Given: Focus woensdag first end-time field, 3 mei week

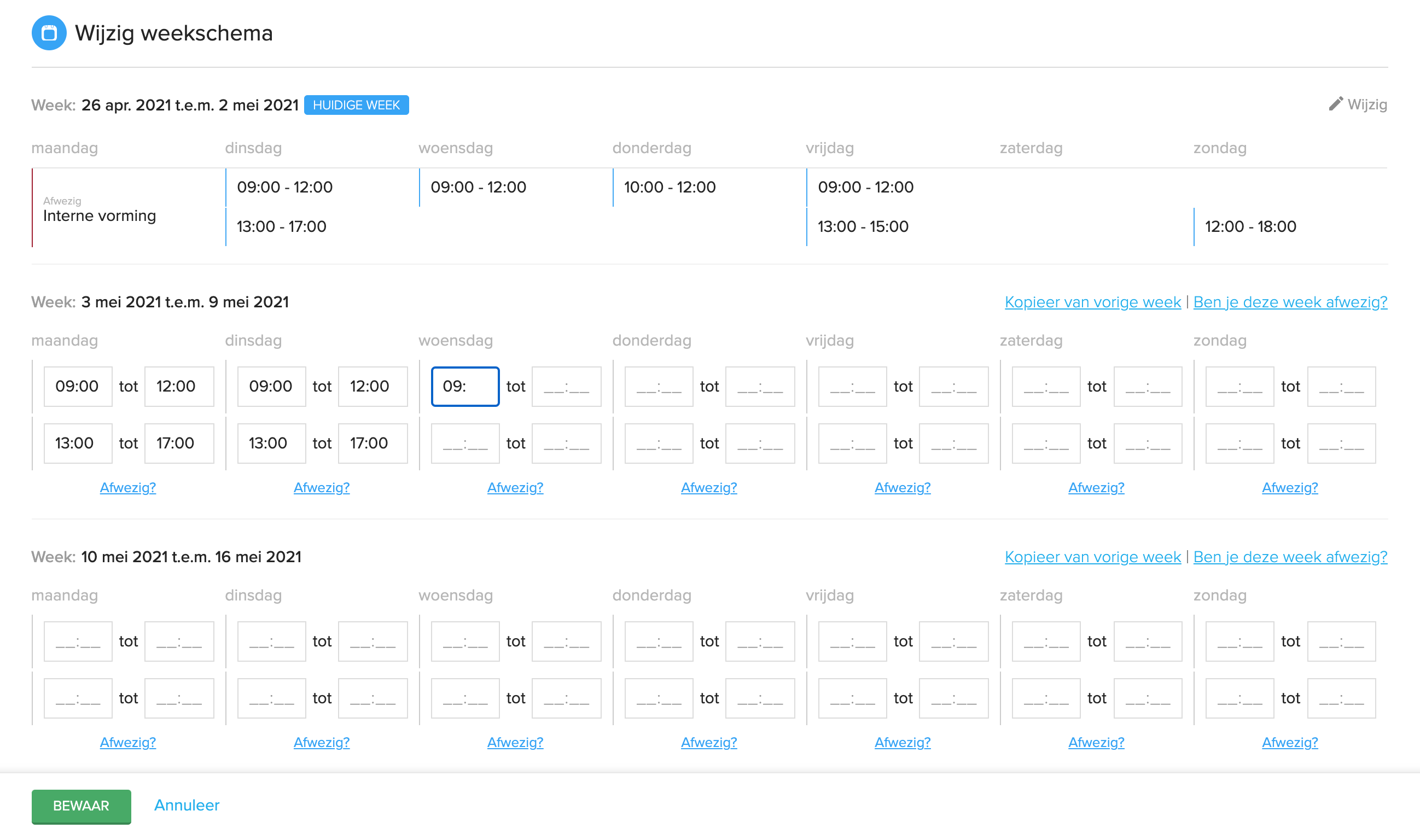Looking at the screenshot, I should pyautogui.click(x=566, y=387).
